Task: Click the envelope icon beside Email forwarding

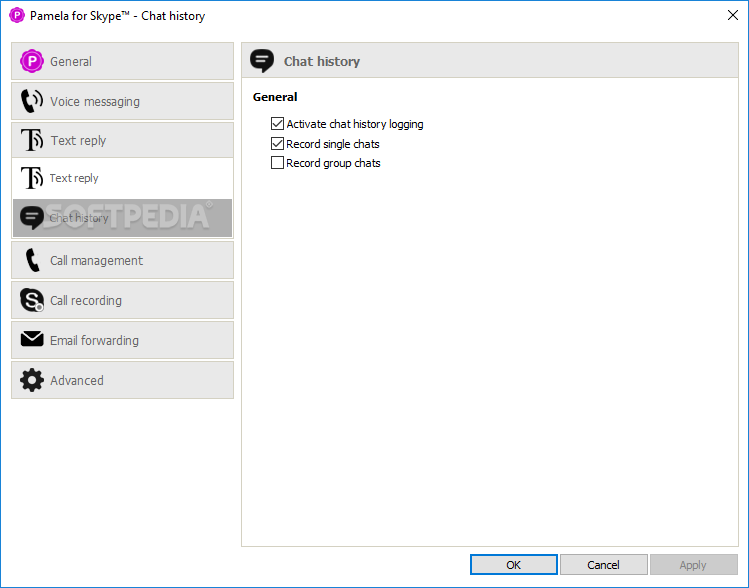Action: [x=32, y=339]
